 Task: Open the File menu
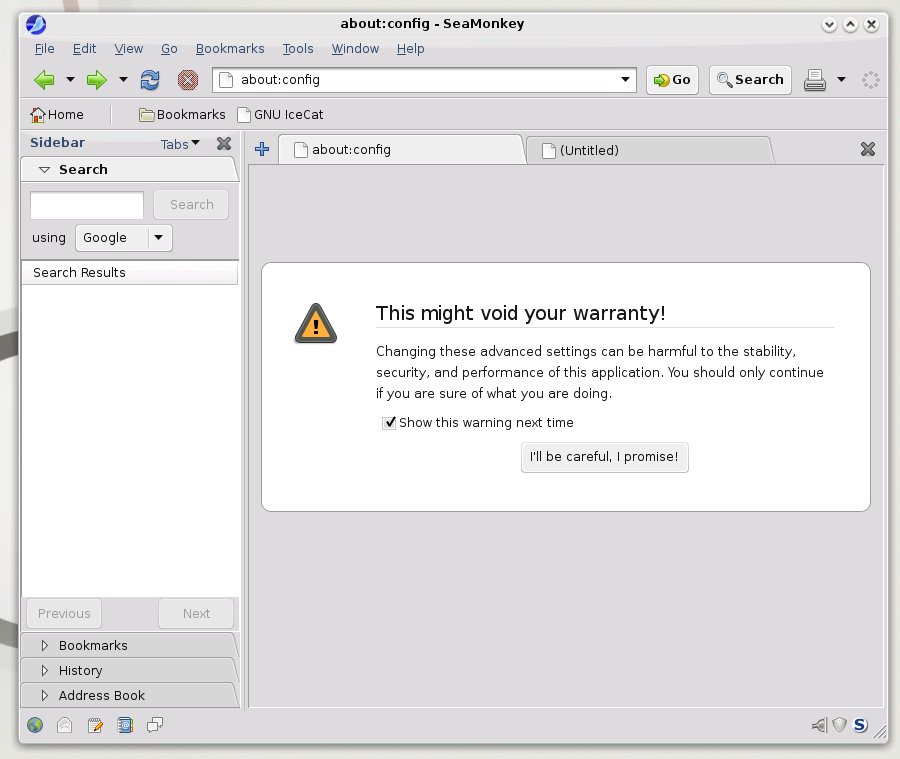pos(45,49)
